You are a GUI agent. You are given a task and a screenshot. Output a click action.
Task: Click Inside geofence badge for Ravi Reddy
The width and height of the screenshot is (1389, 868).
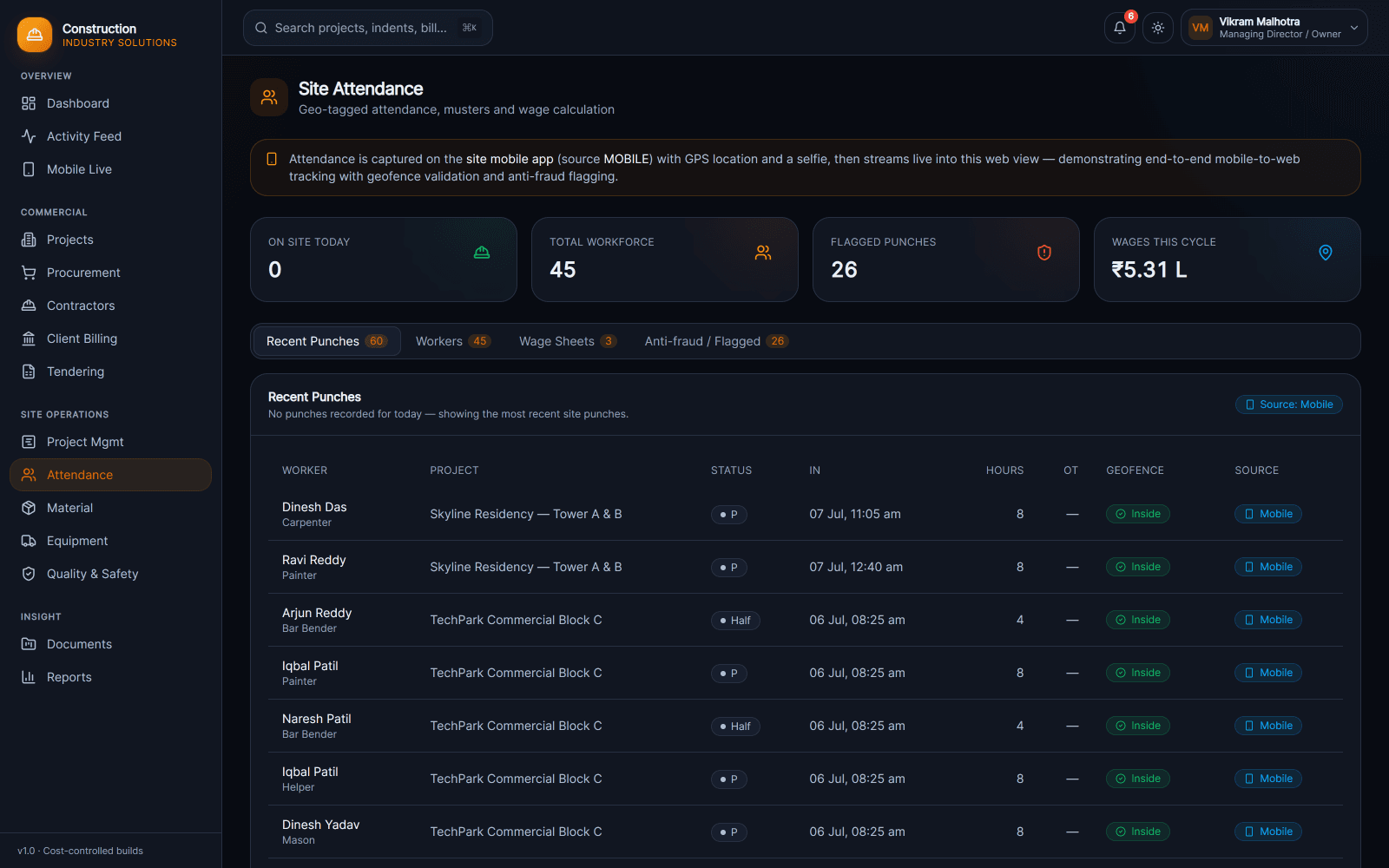tap(1138, 567)
